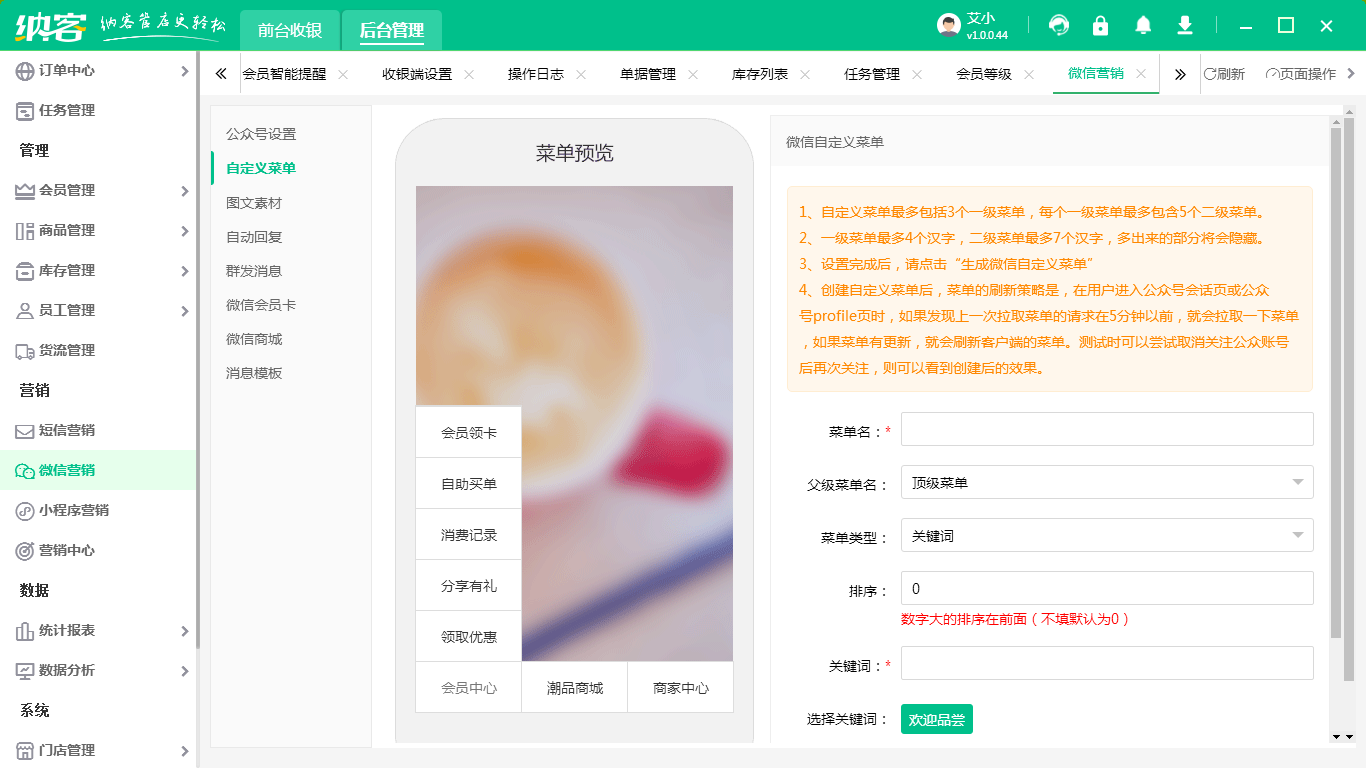Click the download icon in title bar
This screenshot has height=768, width=1366.
[1185, 26]
